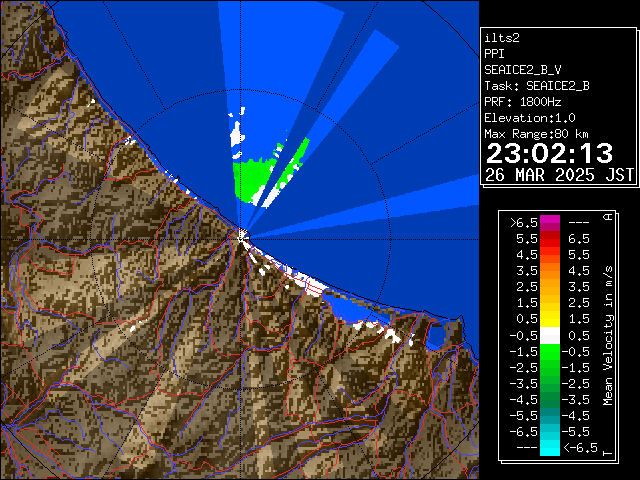Select the "Task: SEAICE2_B" line
The height and width of the screenshot is (480, 640).
tap(537, 86)
